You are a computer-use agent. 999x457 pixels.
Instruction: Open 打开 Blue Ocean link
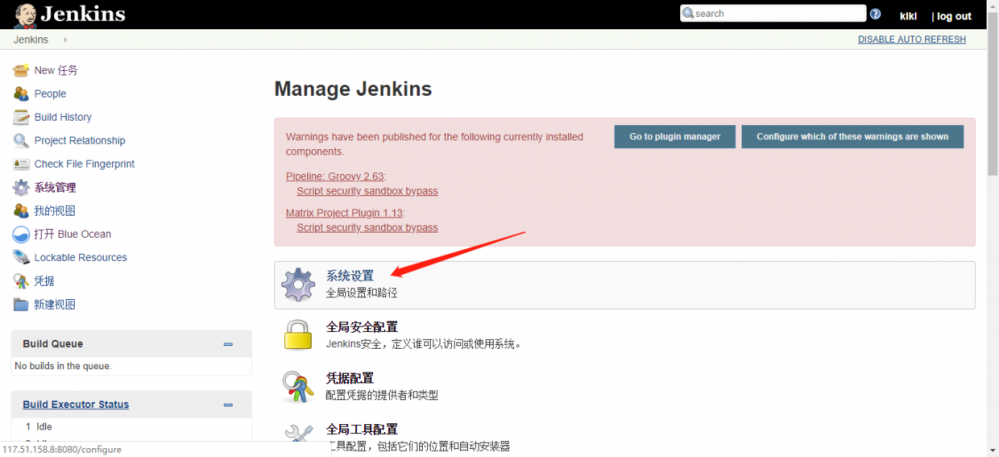(x=73, y=234)
